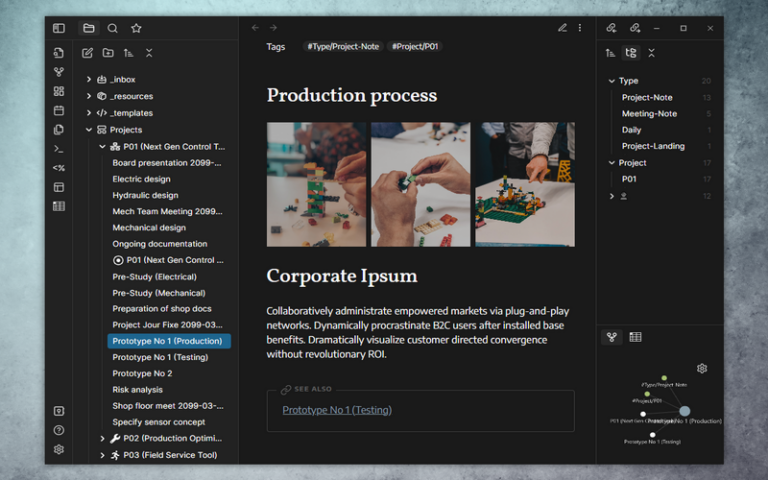Viewport: 768px width, 480px height.
Task: Collapse the Projects folder
Action: [89, 130]
